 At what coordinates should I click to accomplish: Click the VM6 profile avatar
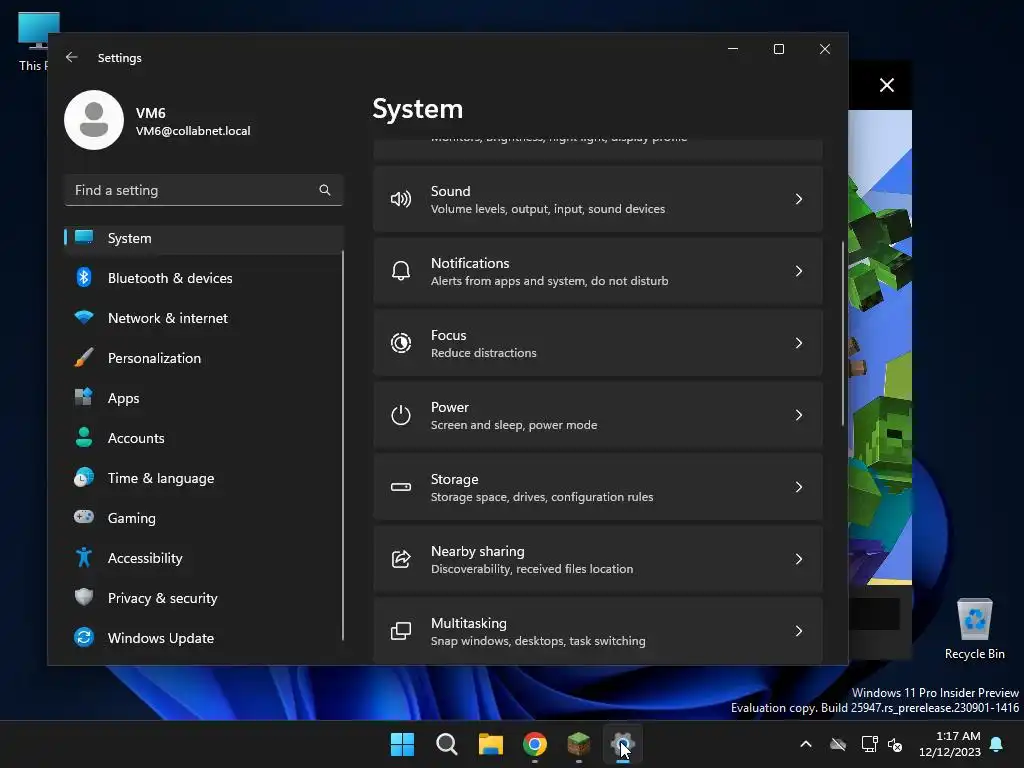click(x=94, y=120)
